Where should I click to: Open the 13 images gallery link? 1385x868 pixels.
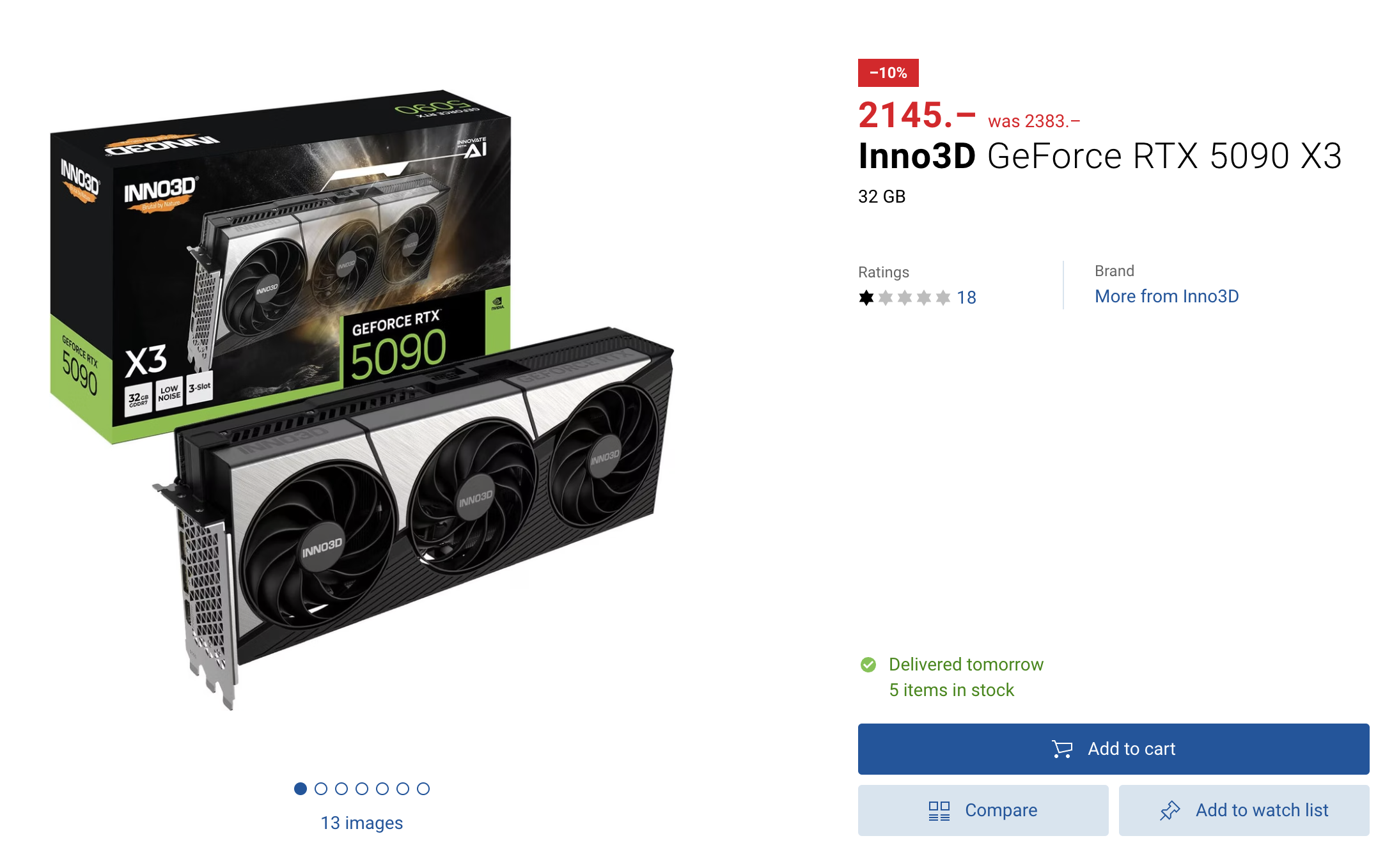point(362,823)
